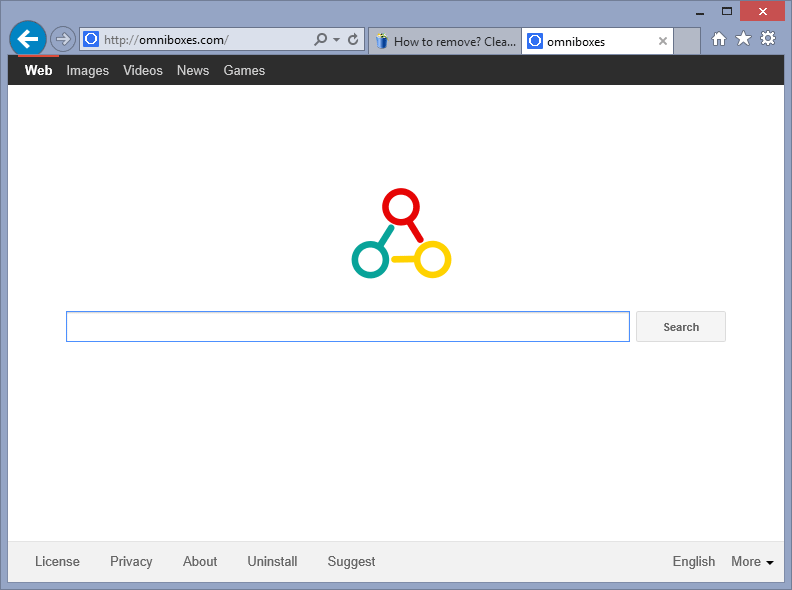
Task: Maximize the browser window
Action: click(727, 11)
